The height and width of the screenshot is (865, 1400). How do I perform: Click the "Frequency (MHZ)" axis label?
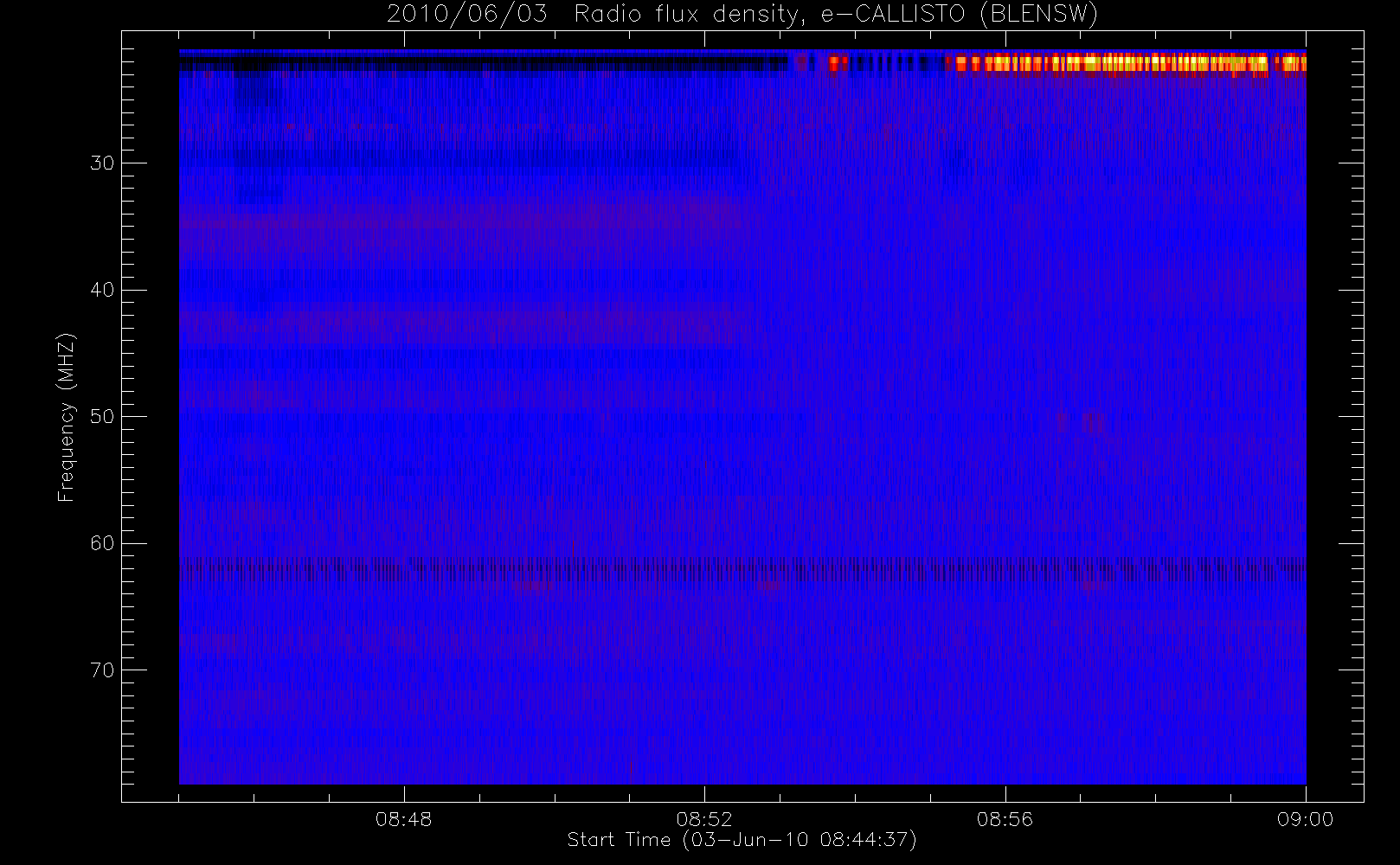(66, 417)
